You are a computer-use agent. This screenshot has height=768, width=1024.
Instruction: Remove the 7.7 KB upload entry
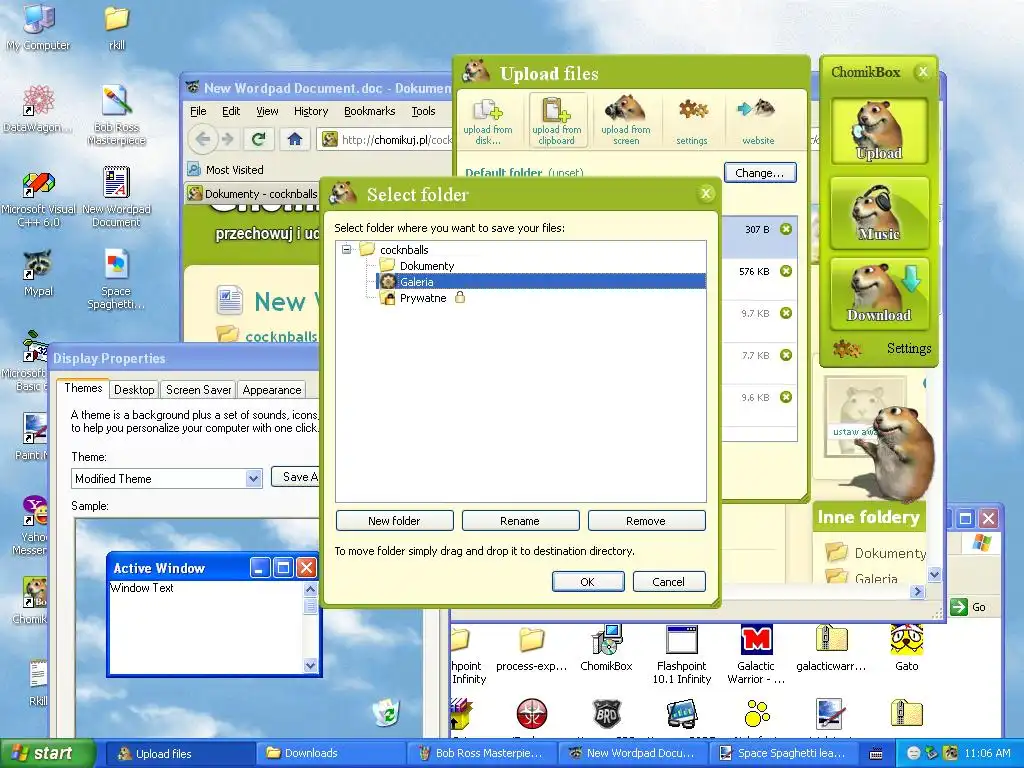click(786, 355)
